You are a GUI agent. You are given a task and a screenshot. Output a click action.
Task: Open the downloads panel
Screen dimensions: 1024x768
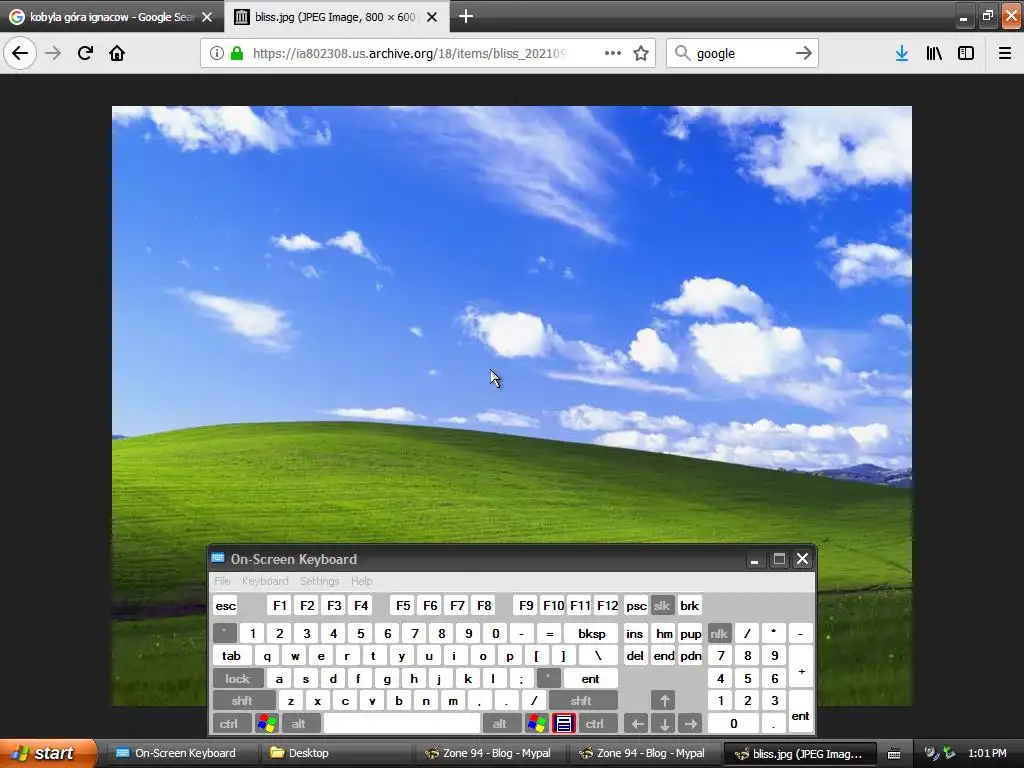pyautogui.click(x=902, y=53)
